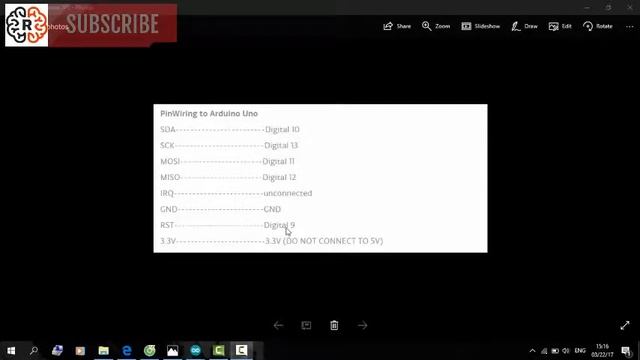Open white Camtasia recorder icon in taskbar
This screenshot has height=360, width=640.
(241, 351)
